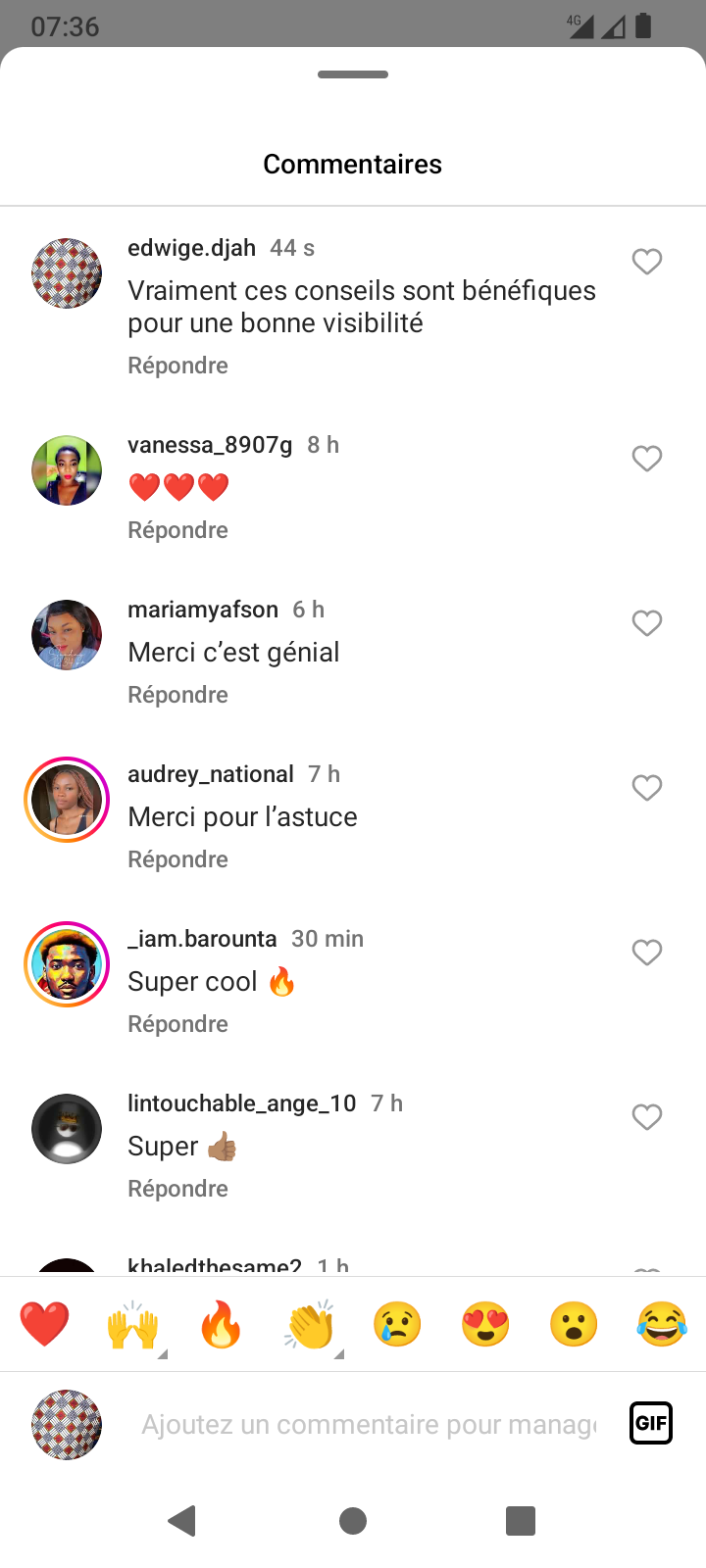Insert the laughing tears emoji
The image size is (706, 1568).
pos(662,1325)
